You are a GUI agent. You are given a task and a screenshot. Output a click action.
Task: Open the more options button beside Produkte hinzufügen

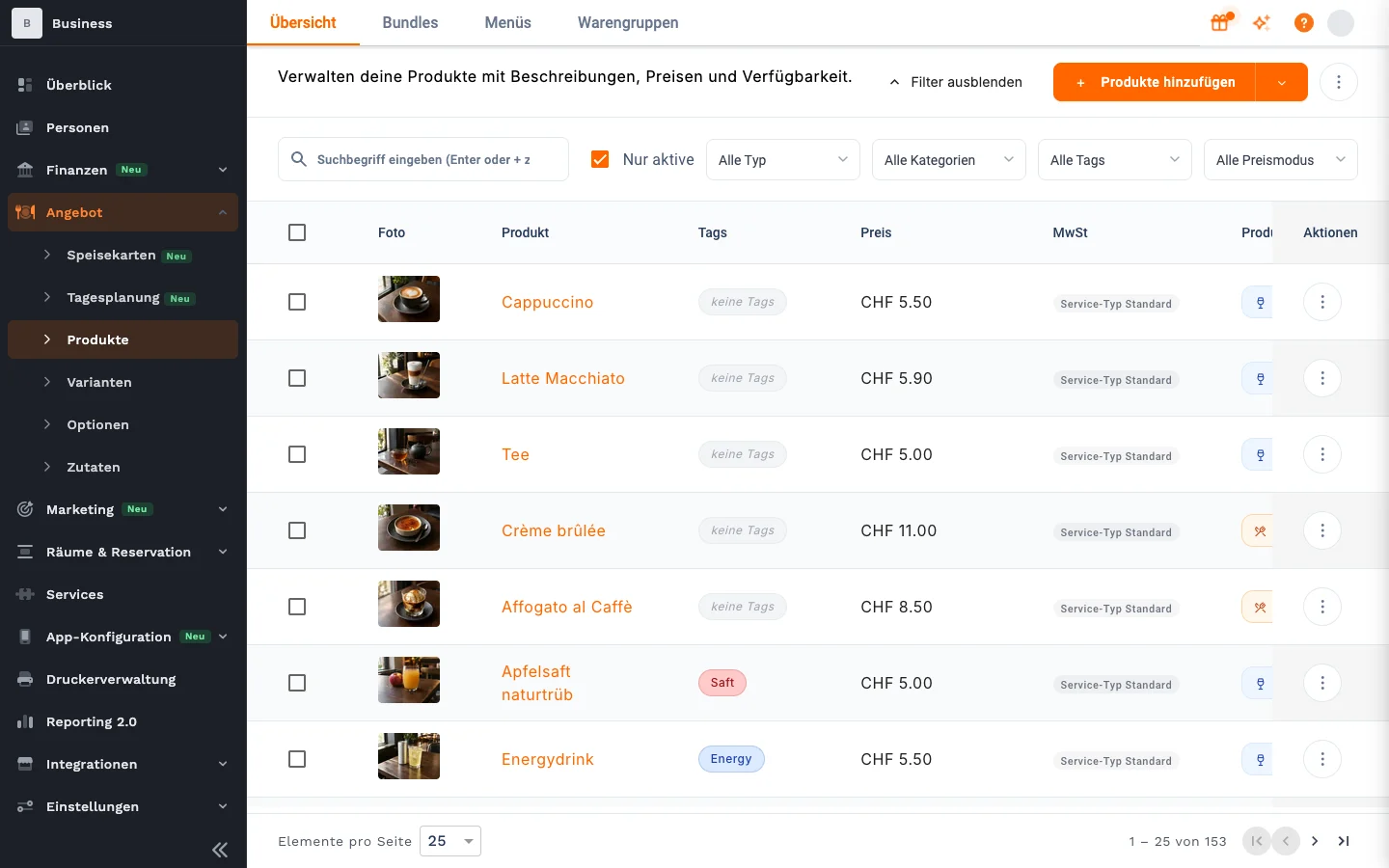click(1338, 82)
